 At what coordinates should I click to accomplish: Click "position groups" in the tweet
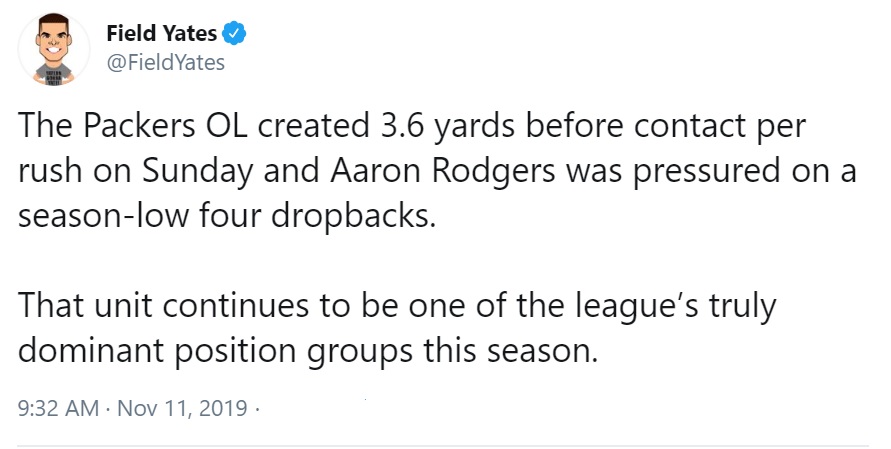[294, 352]
